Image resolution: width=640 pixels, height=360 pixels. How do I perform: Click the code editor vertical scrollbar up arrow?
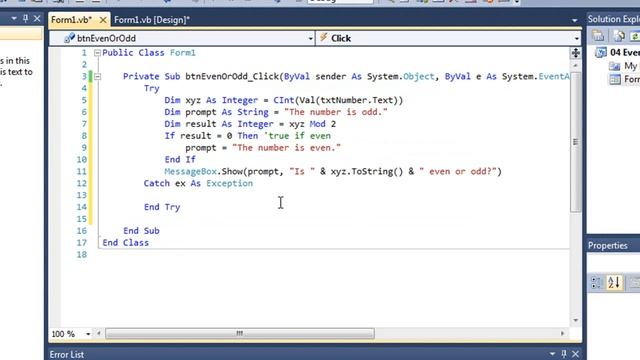coord(576,65)
